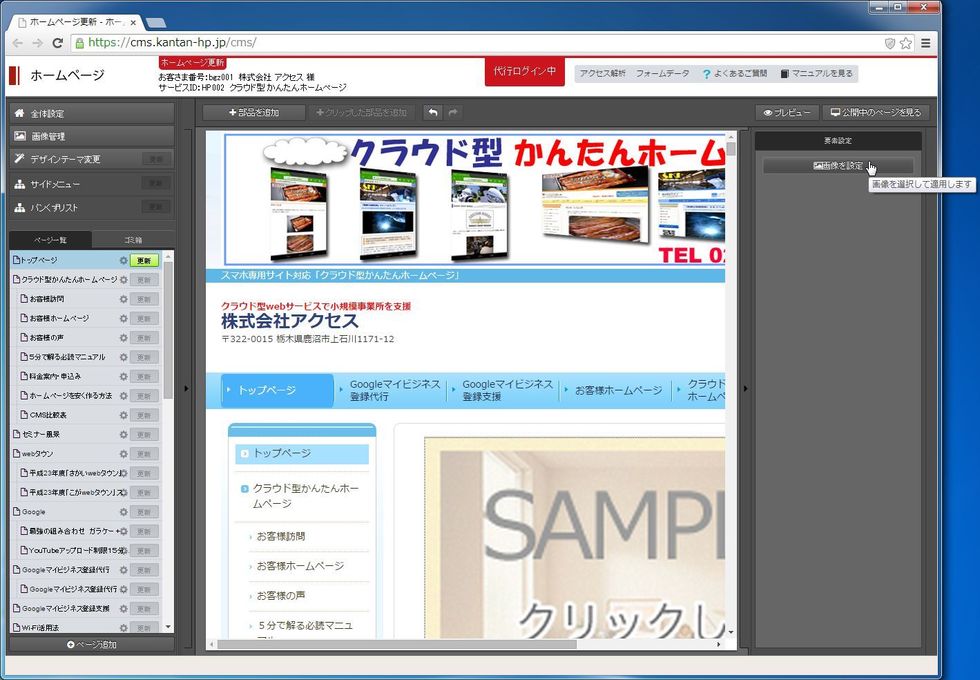The image size is (980, 680).
Task: Bookmark page with the star icon
Action: point(906,43)
